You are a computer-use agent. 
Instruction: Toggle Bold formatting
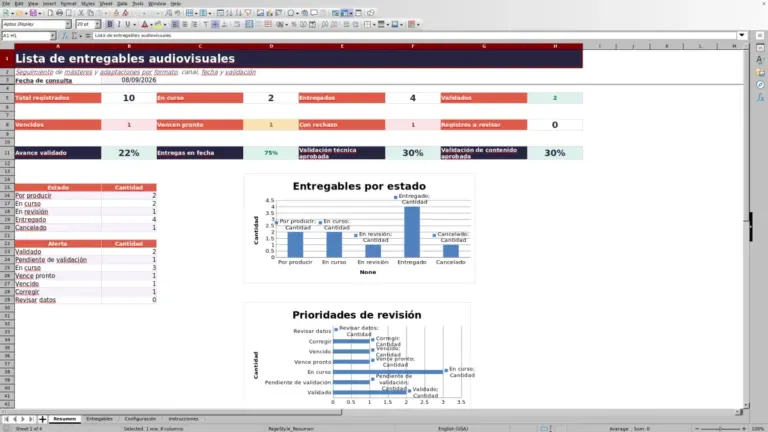(110, 24)
